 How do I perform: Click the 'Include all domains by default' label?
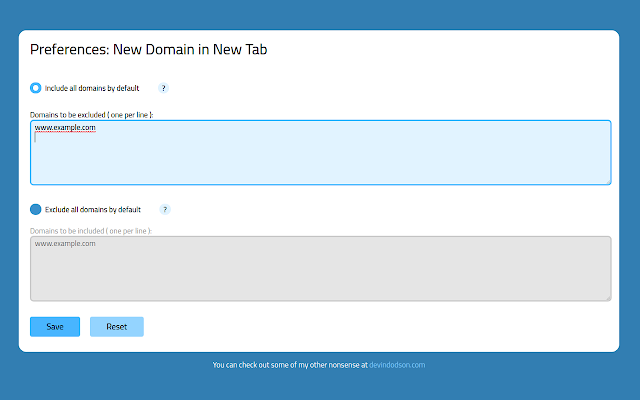(x=92, y=88)
